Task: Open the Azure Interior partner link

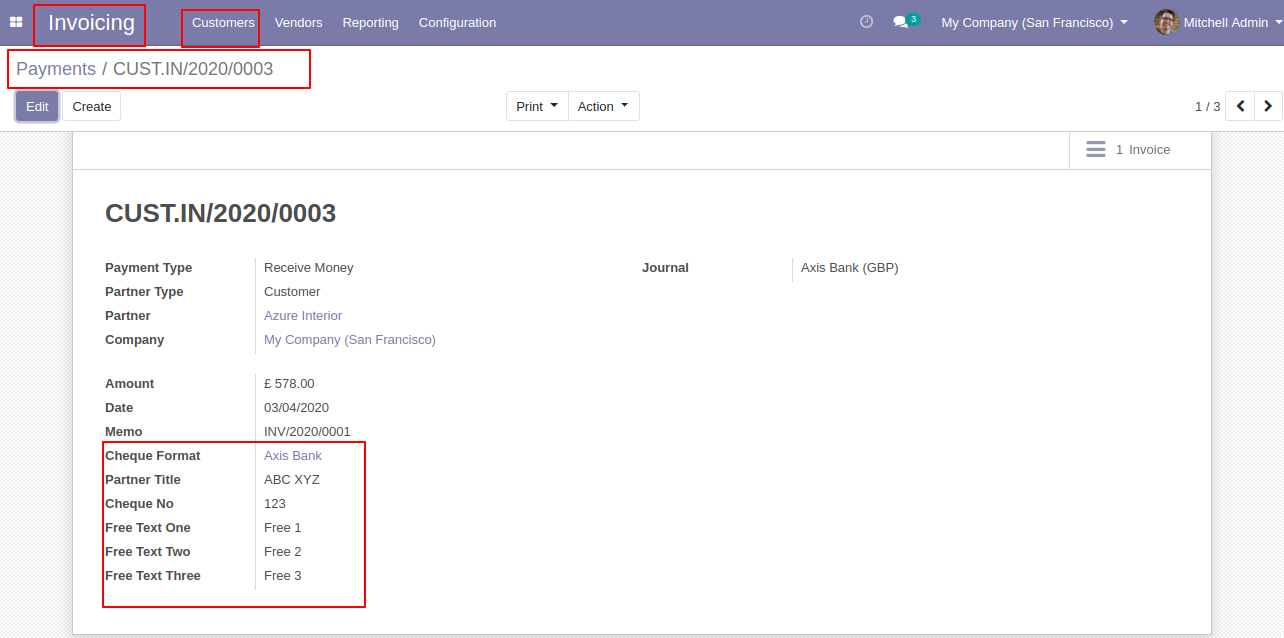Action: pos(303,315)
